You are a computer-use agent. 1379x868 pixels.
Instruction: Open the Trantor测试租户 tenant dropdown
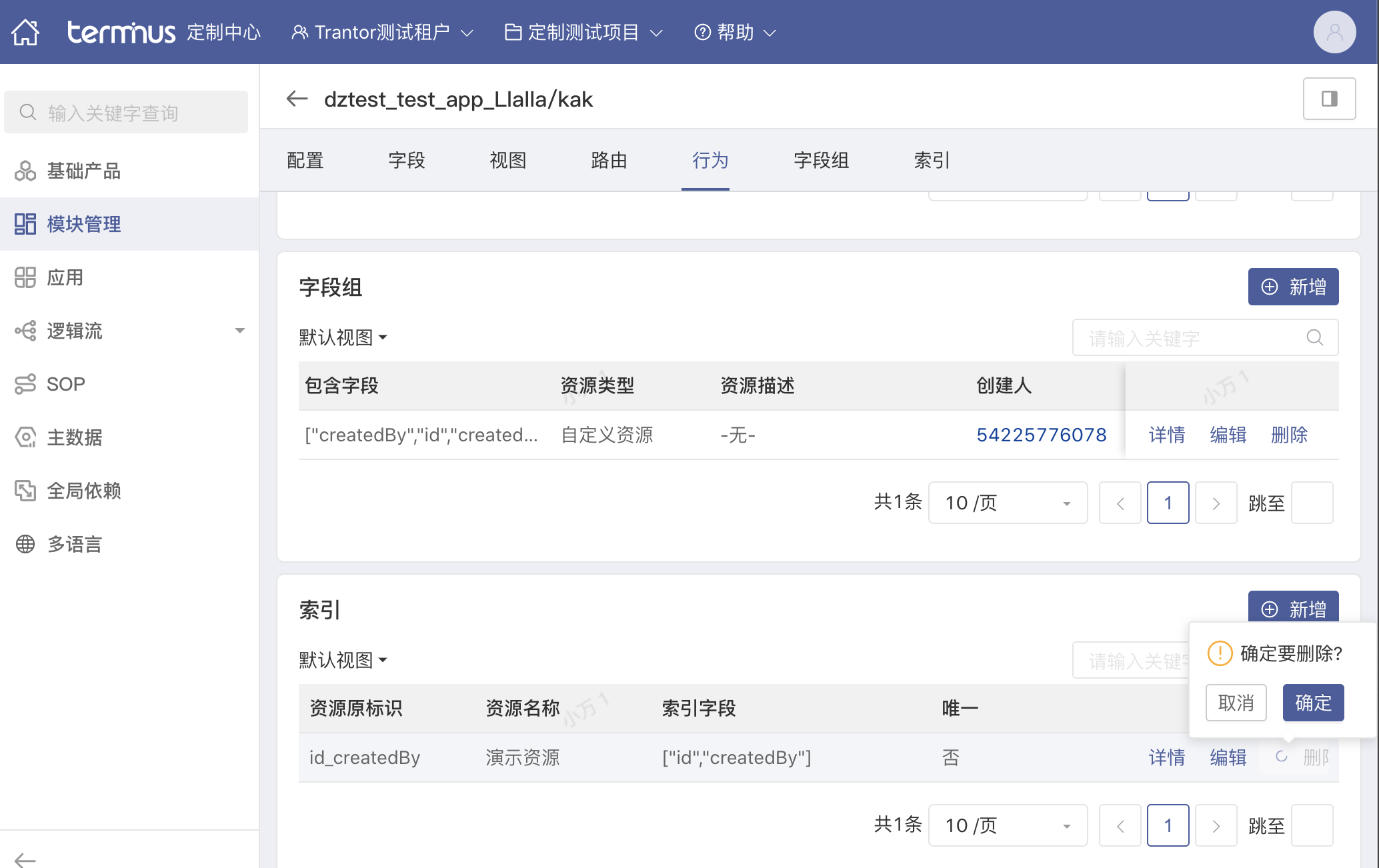point(383,32)
